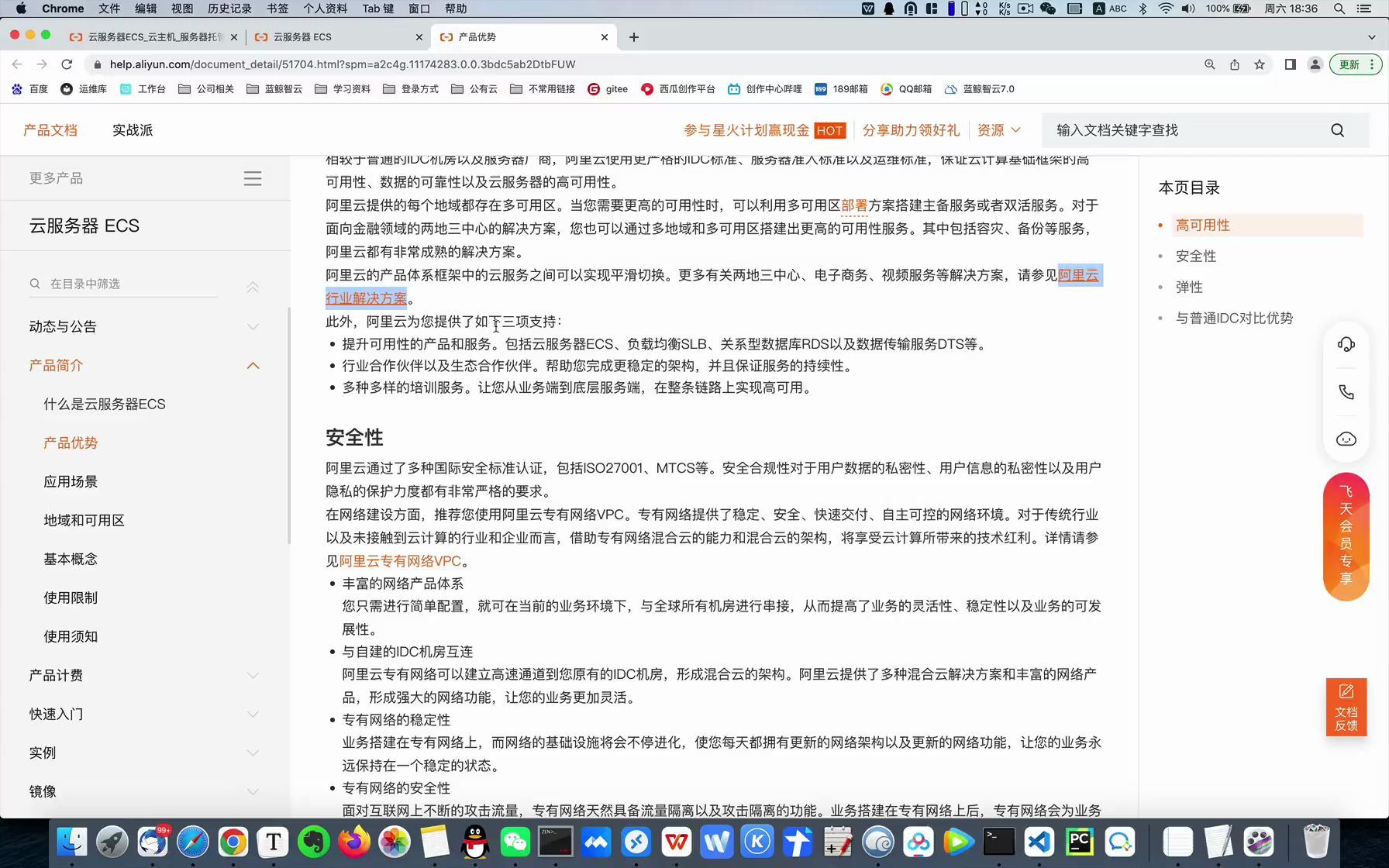Screen dimensions: 1389x868
Task: Open the 飞天会员专享 promo badge
Action: (x=1346, y=536)
